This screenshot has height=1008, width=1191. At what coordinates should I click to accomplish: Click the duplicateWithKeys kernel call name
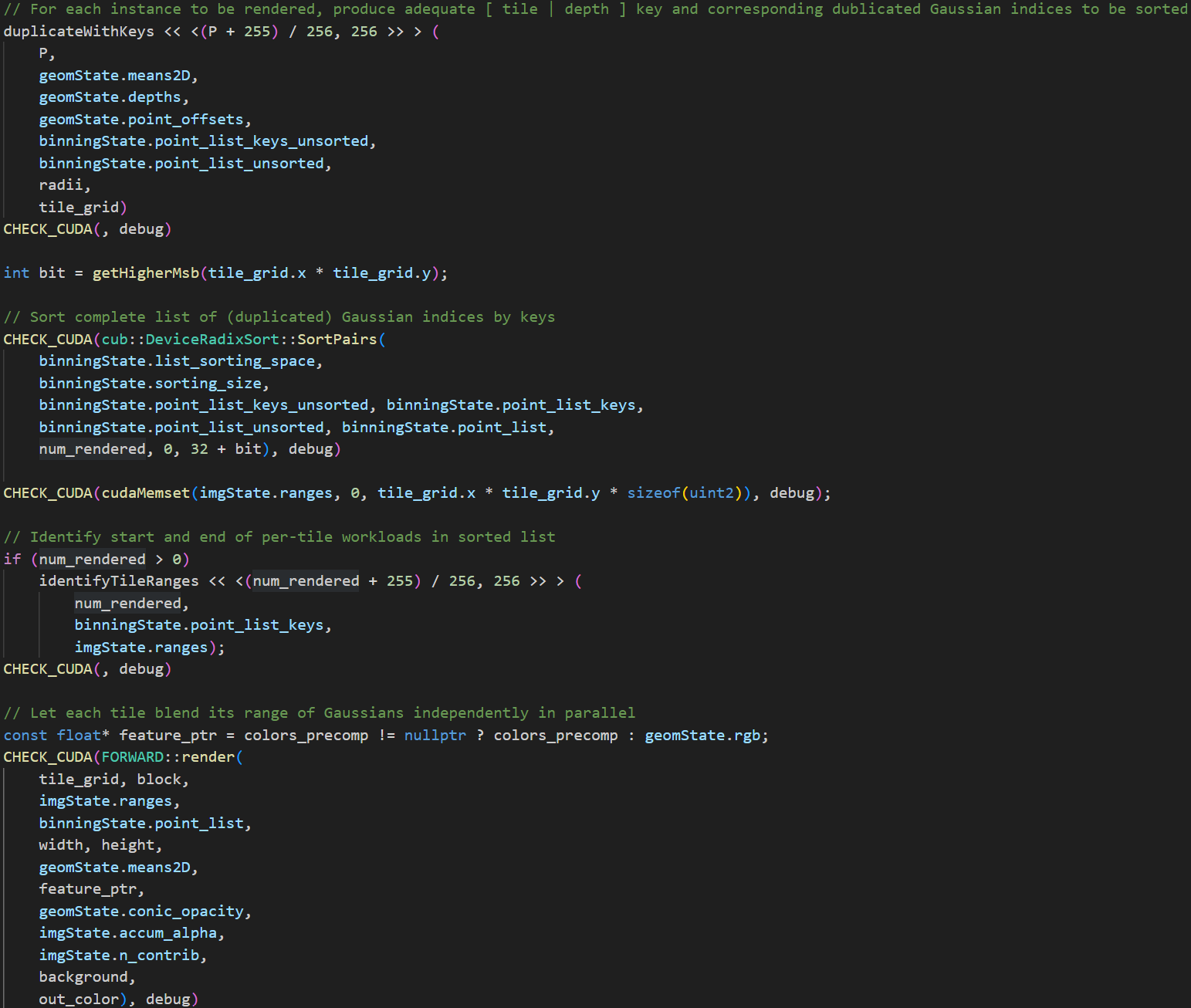point(79,32)
